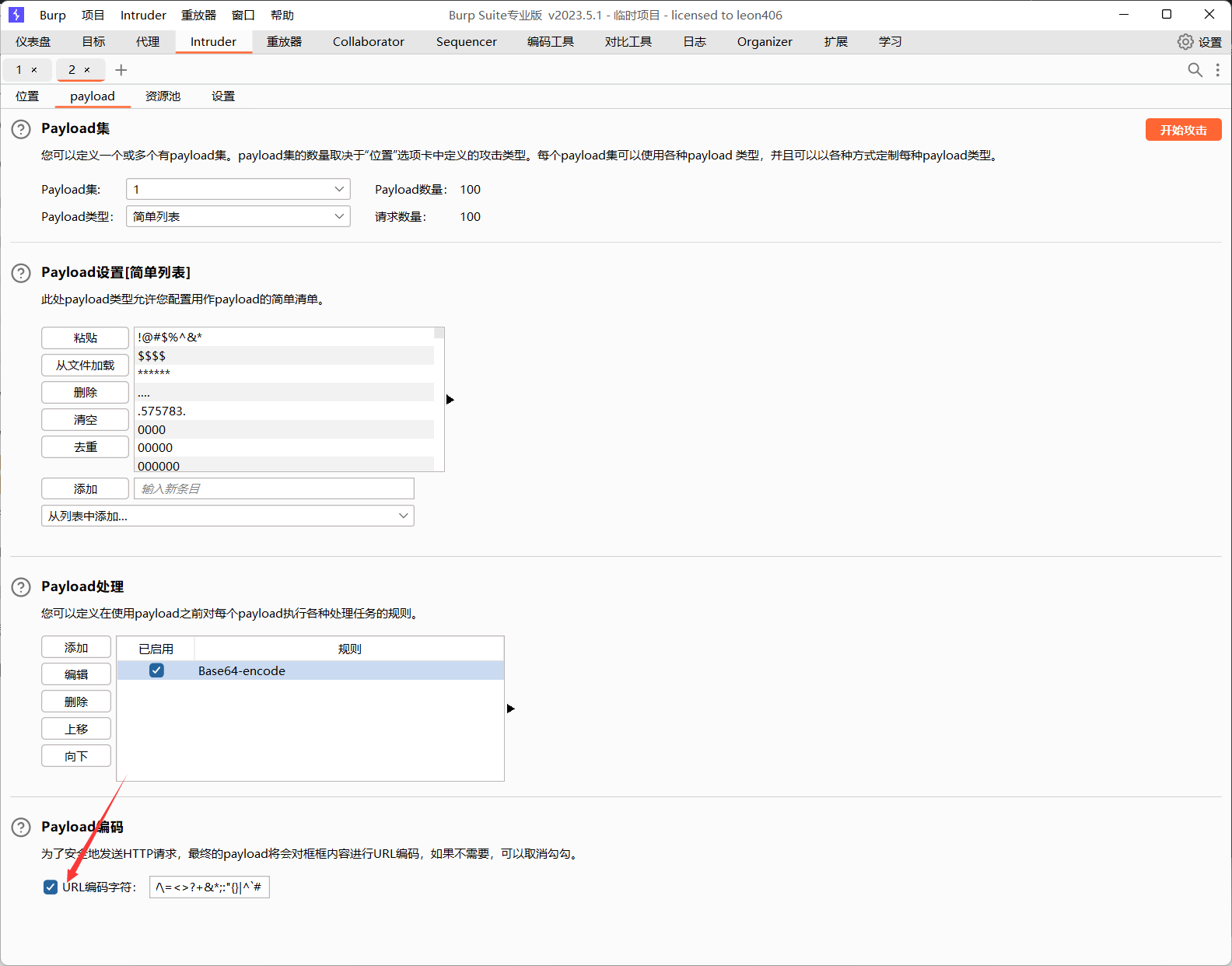Click the help icon beside Payload集

[x=21, y=129]
